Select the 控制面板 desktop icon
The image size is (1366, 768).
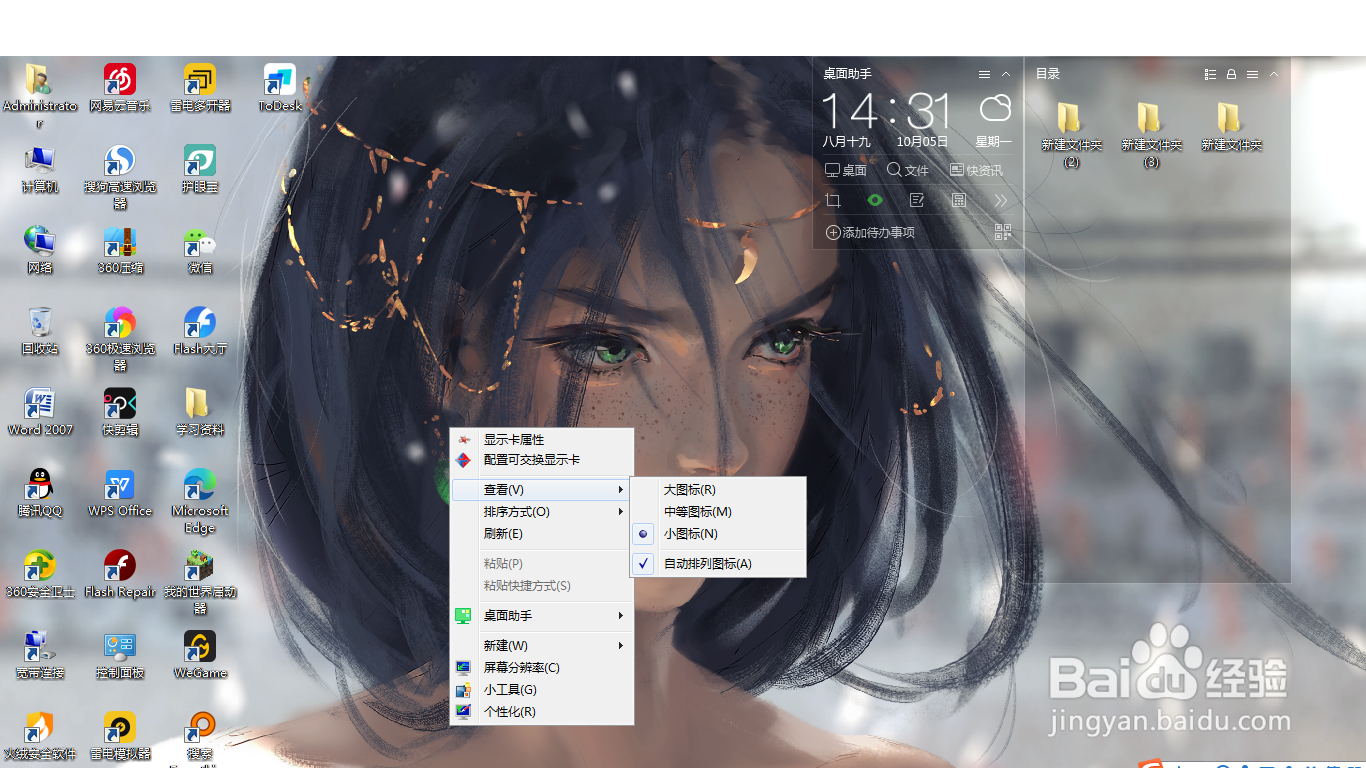click(120, 655)
